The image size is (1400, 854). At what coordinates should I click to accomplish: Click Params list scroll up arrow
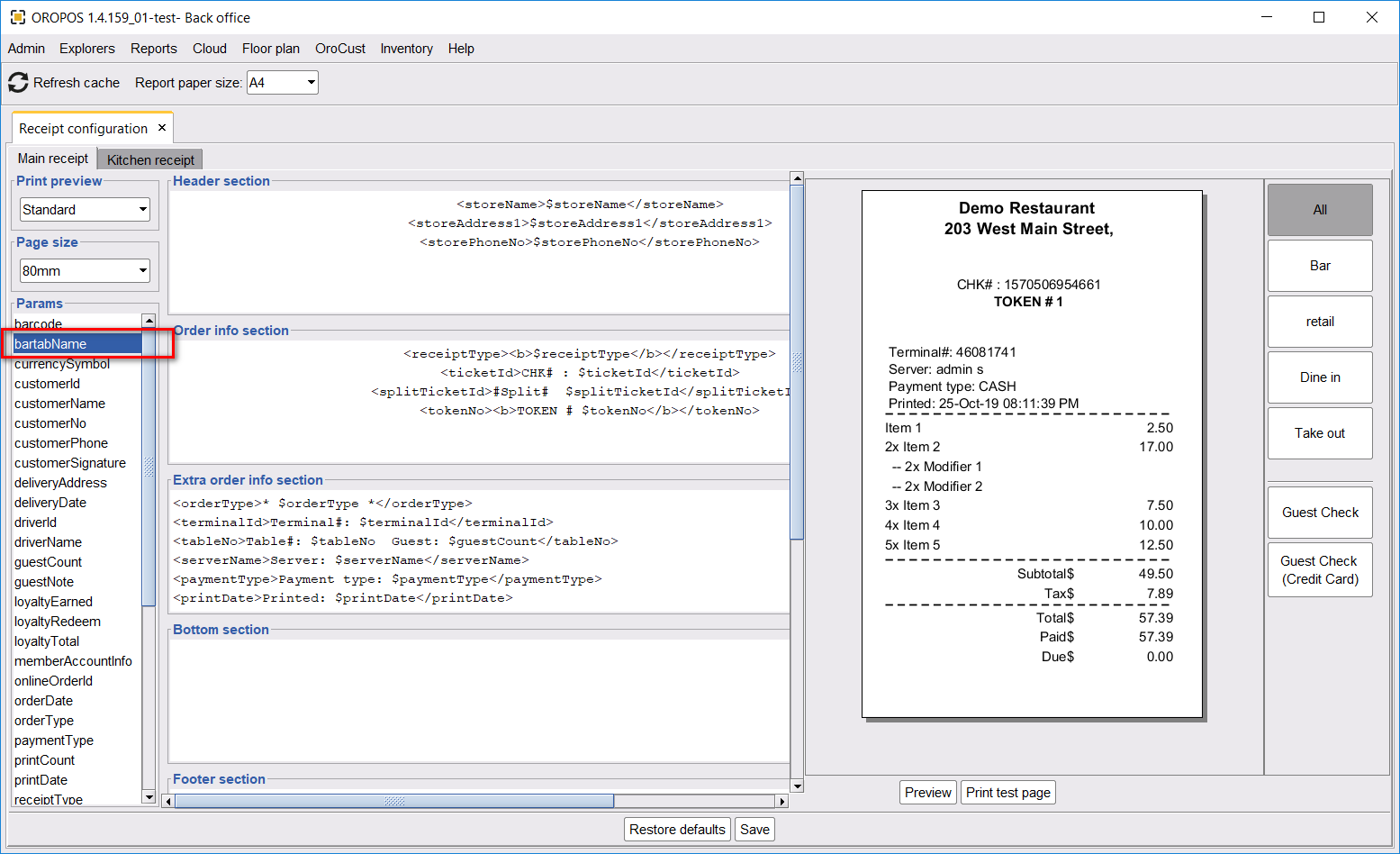[149, 321]
